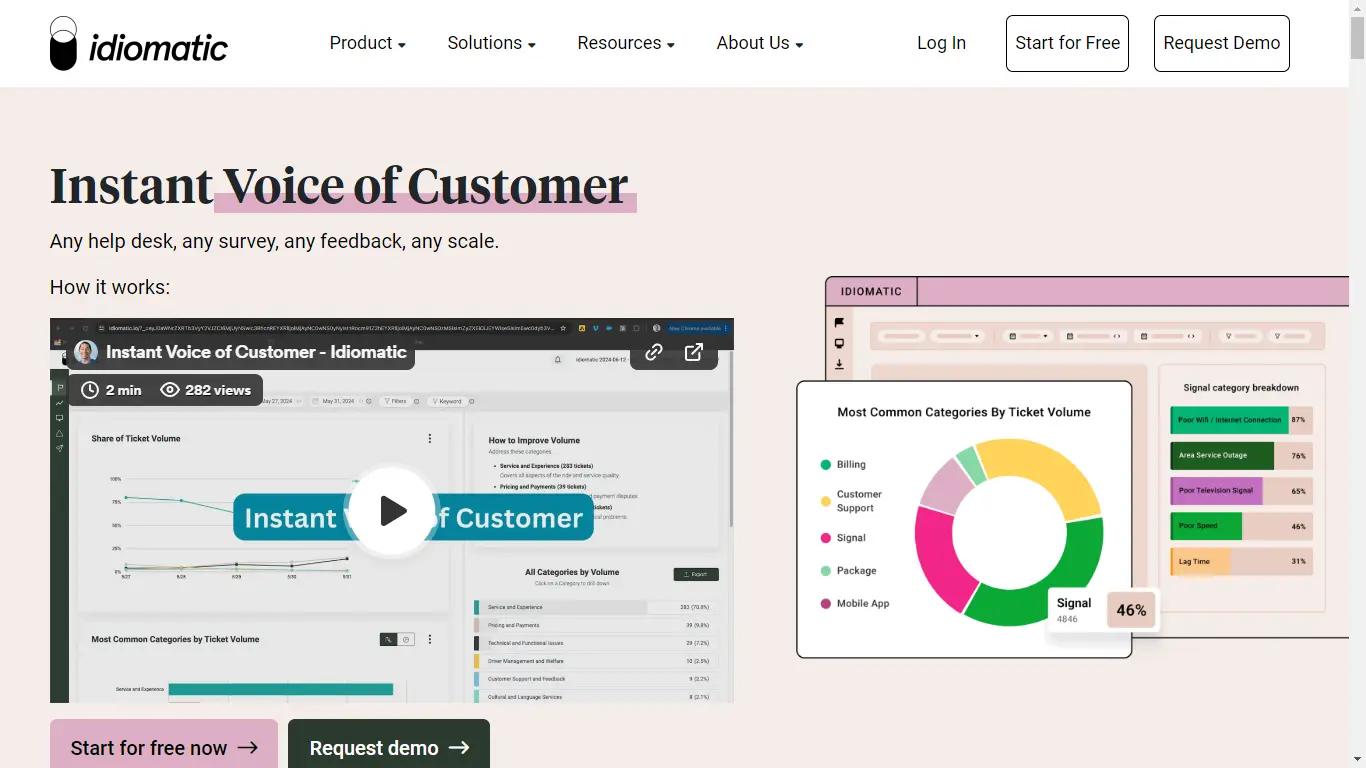Click the flag icon in the pink dashboard illustration

point(839,322)
